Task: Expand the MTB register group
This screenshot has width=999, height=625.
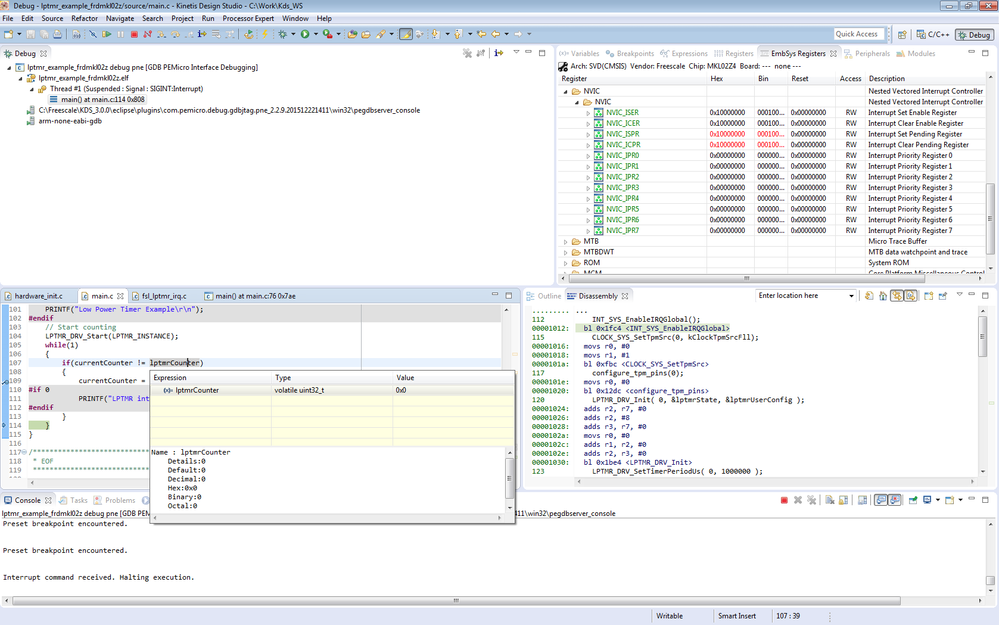Action: coord(566,241)
